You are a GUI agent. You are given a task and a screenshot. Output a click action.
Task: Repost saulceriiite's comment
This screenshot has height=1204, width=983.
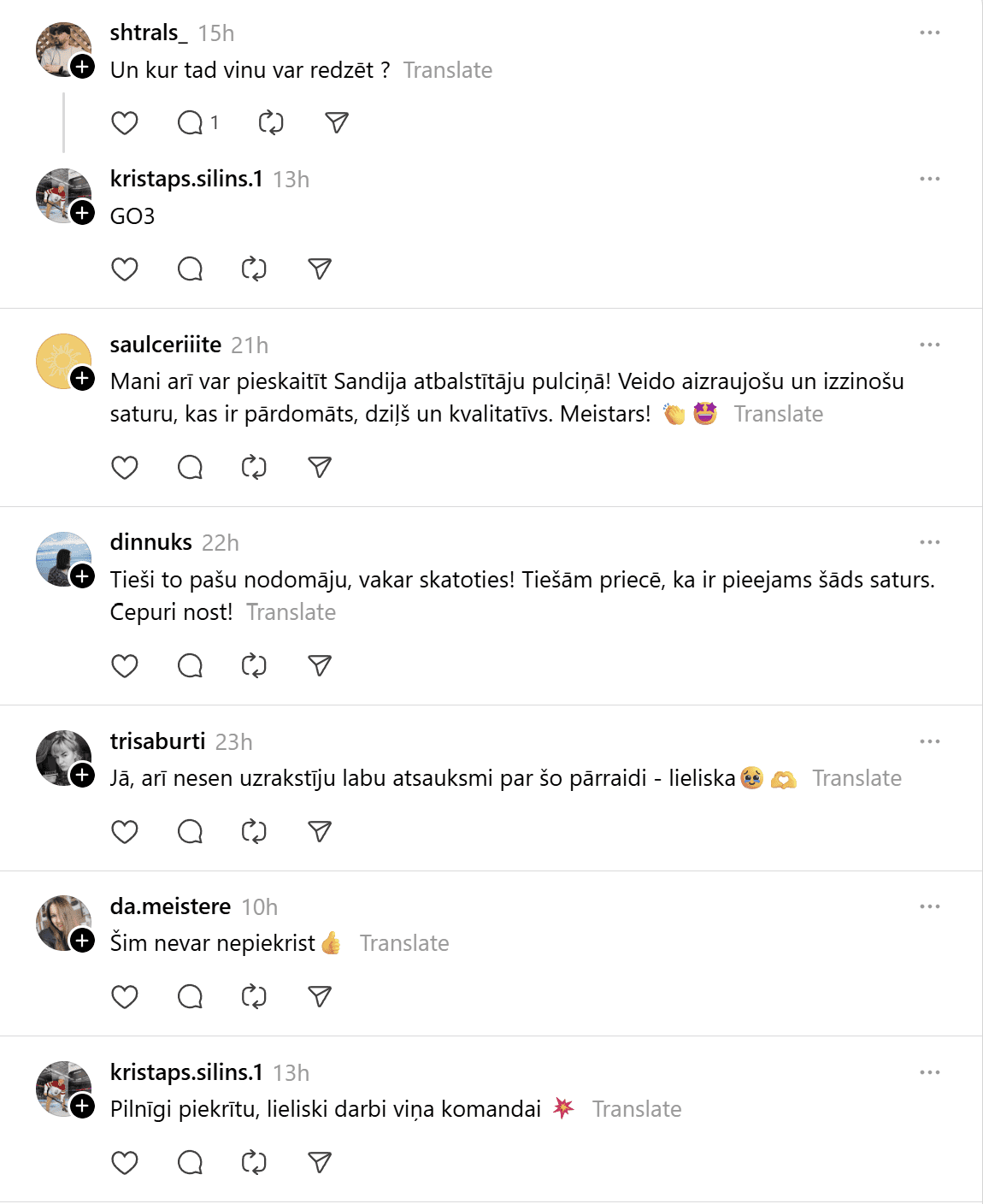(254, 468)
